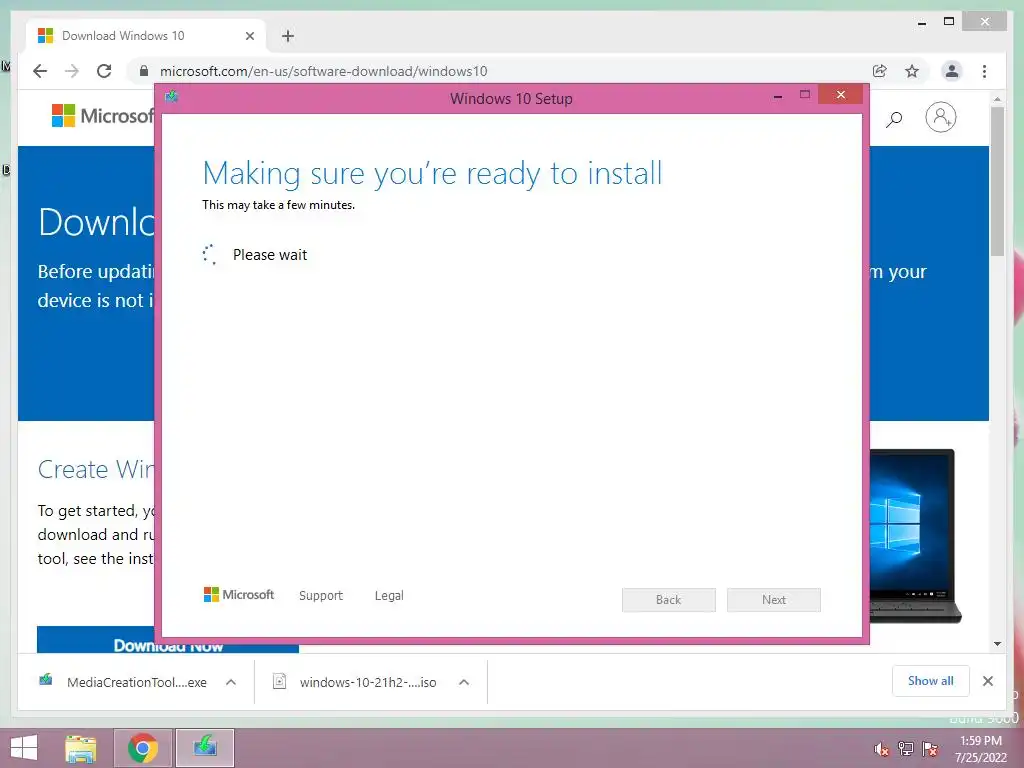Close the Download Windows 10 tab

[249, 36]
